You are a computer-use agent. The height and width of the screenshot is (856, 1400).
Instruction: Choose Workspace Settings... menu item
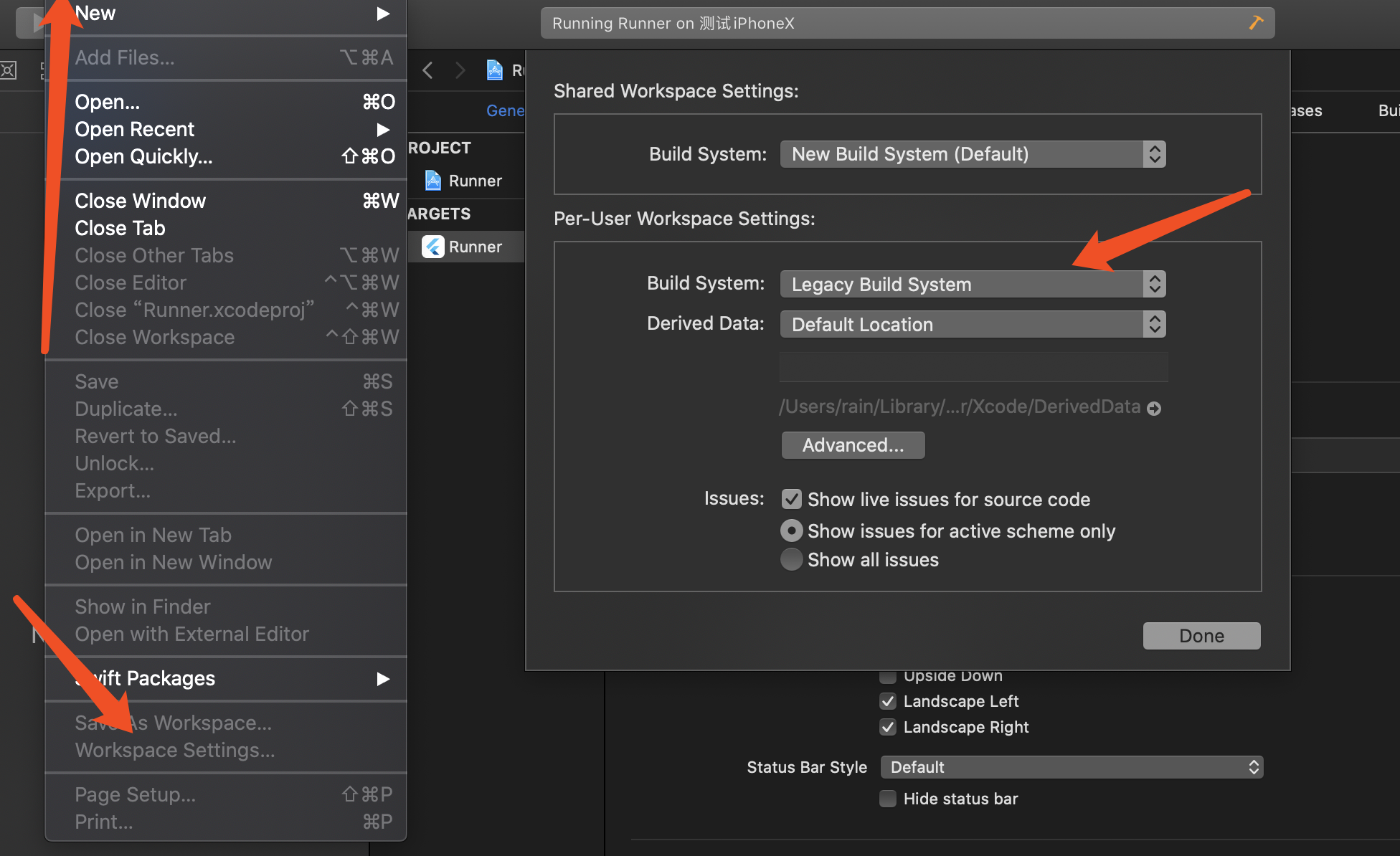coord(226,750)
